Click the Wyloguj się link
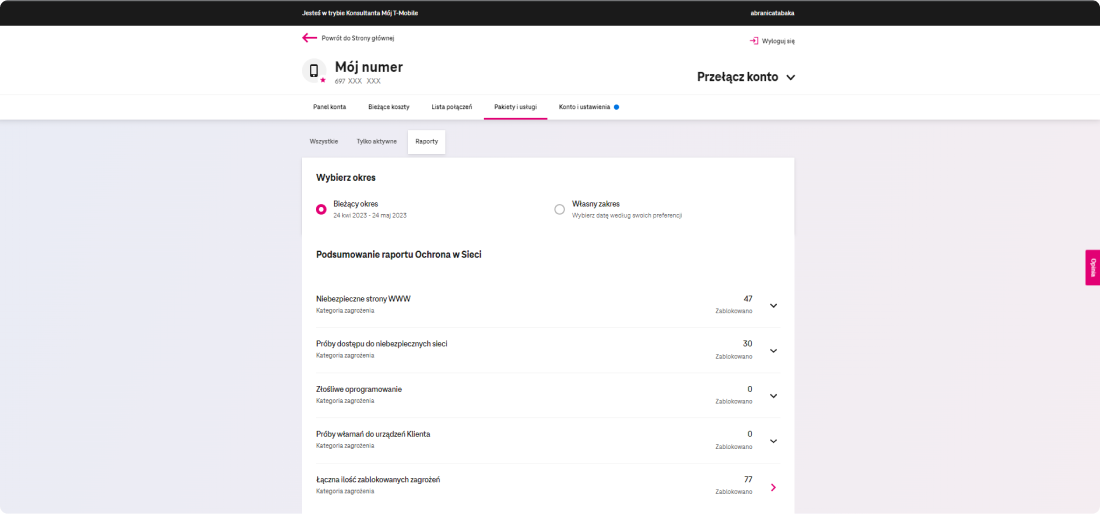 778,41
